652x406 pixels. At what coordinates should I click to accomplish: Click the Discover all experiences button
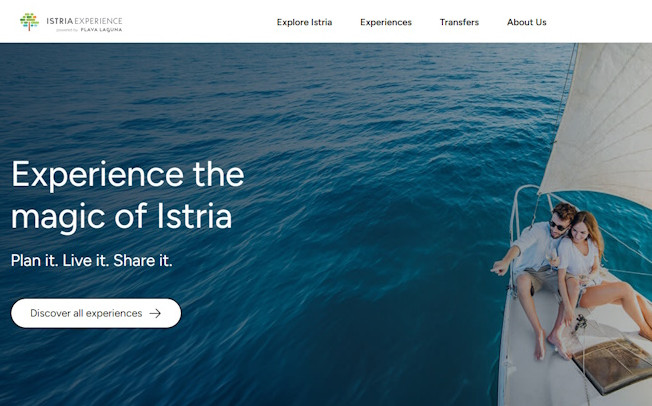pos(96,313)
